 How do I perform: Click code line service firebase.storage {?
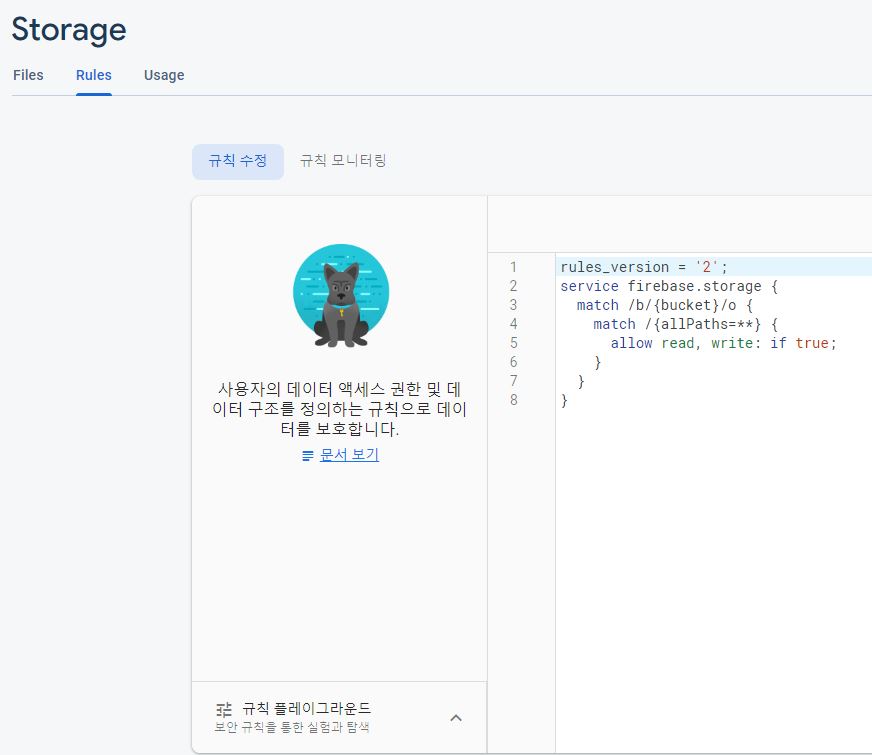[x=669, y=286]
